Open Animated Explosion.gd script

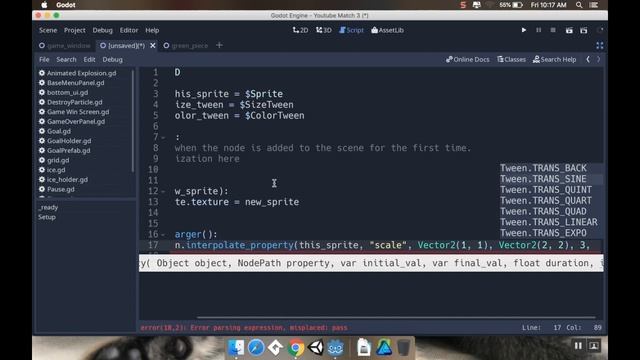click(x=78, y=73)
